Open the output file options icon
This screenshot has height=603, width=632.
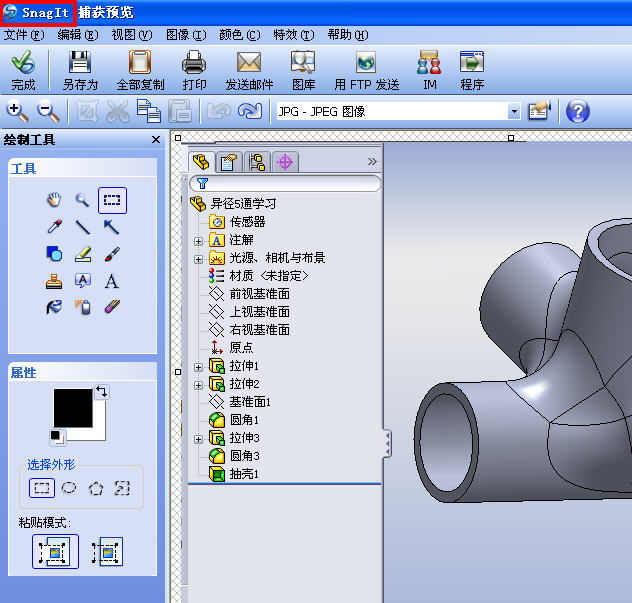[539, 111]
